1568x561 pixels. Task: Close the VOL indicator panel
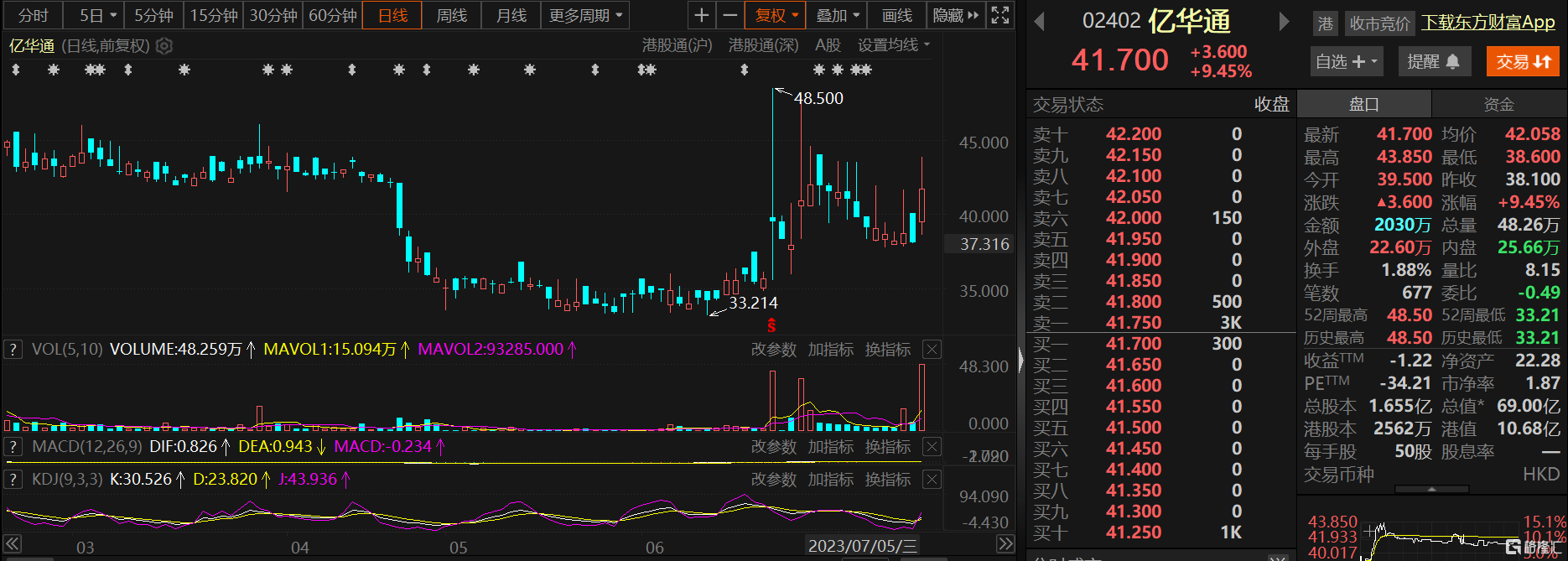click(932, 350)
